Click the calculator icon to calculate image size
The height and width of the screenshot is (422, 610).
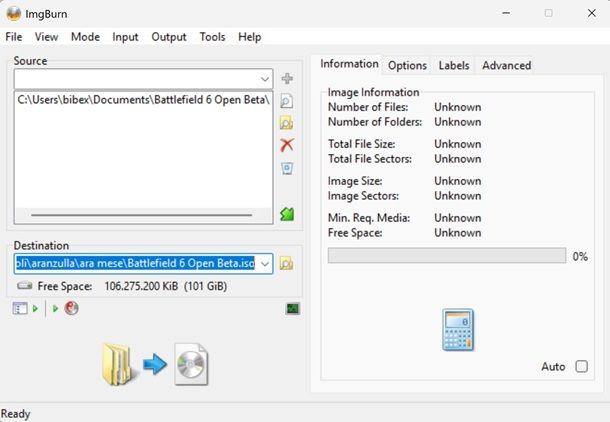458,329
